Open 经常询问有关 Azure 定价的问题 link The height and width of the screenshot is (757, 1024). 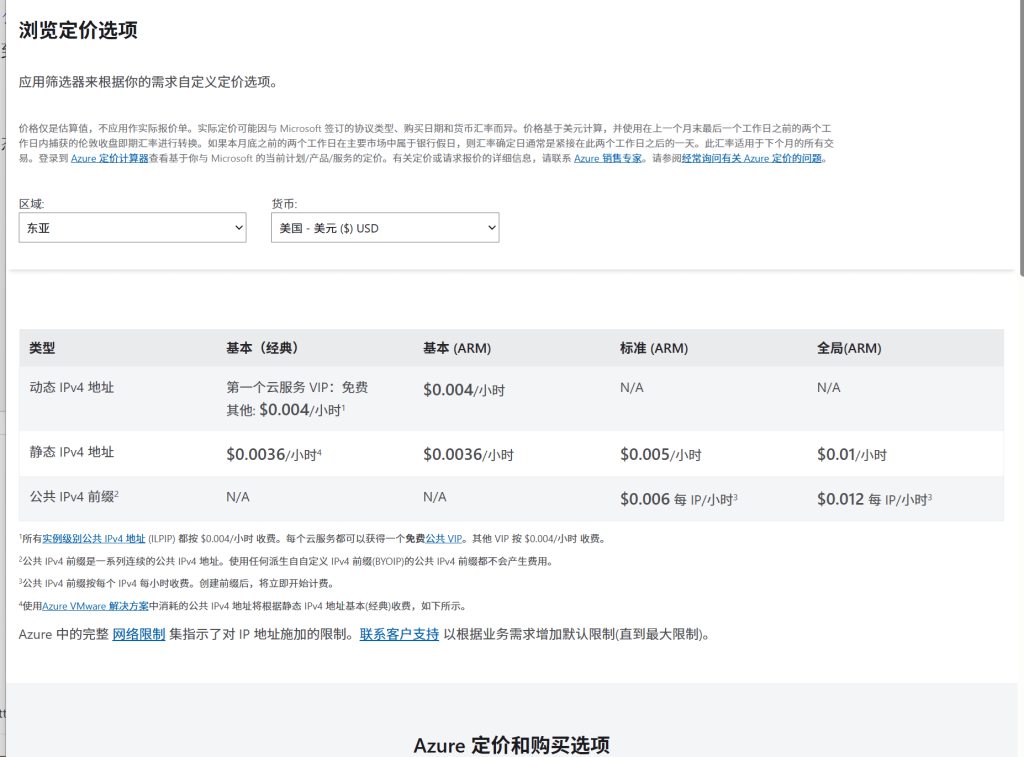click(x=752, y=159)
